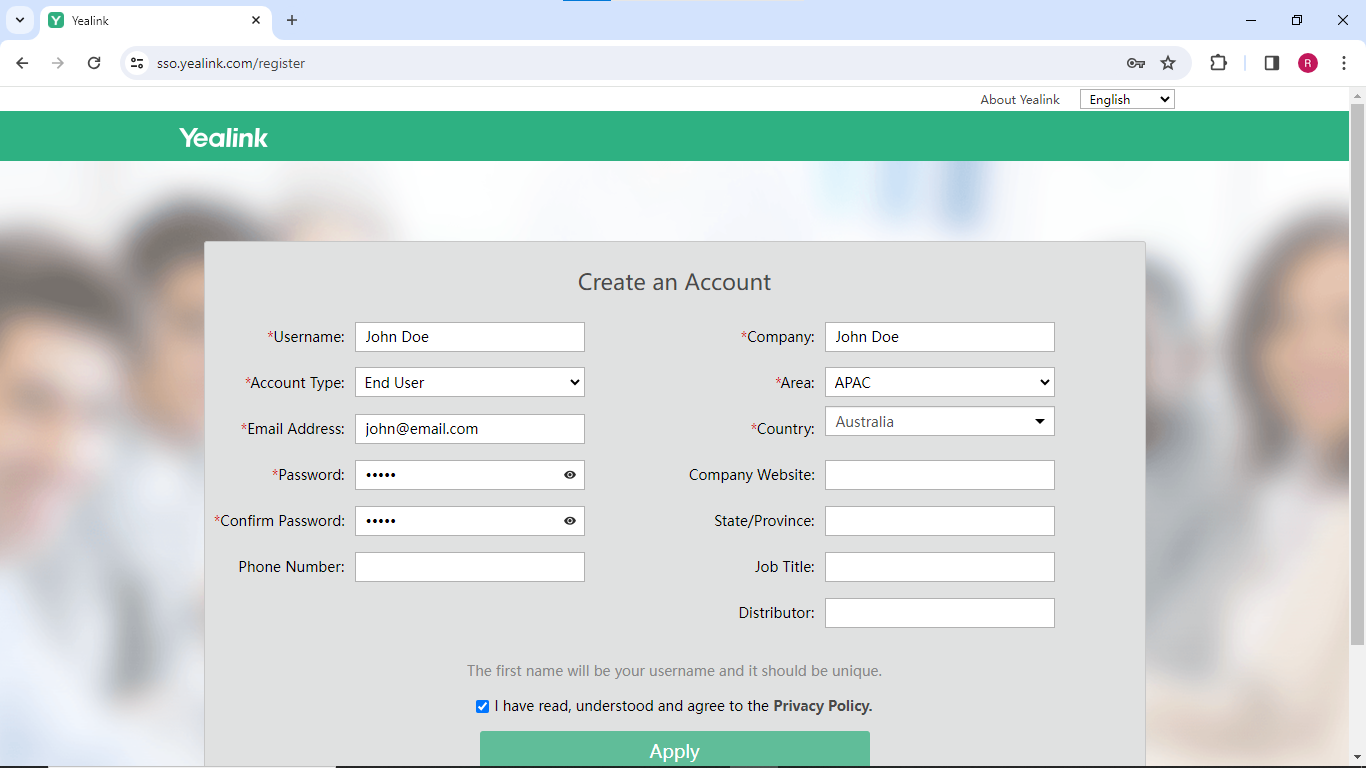
Task: Uncheck the Privacy Policy agreement checkbox
Action: click(x=483, y=706)
